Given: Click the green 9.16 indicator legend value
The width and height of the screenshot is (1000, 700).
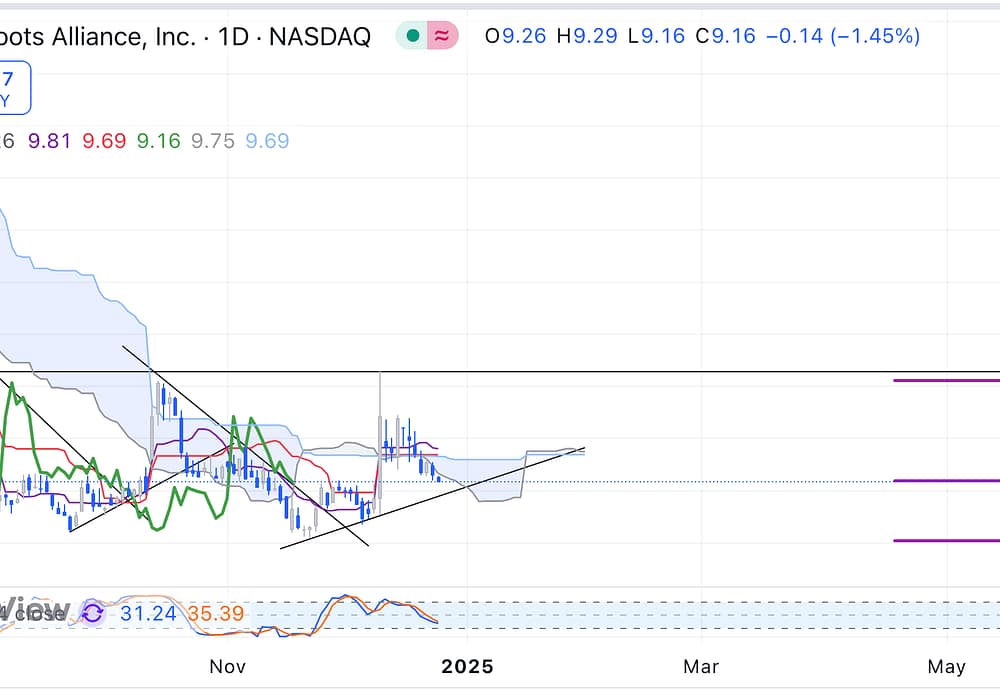Looking at the screenshot, I should 158,141.
